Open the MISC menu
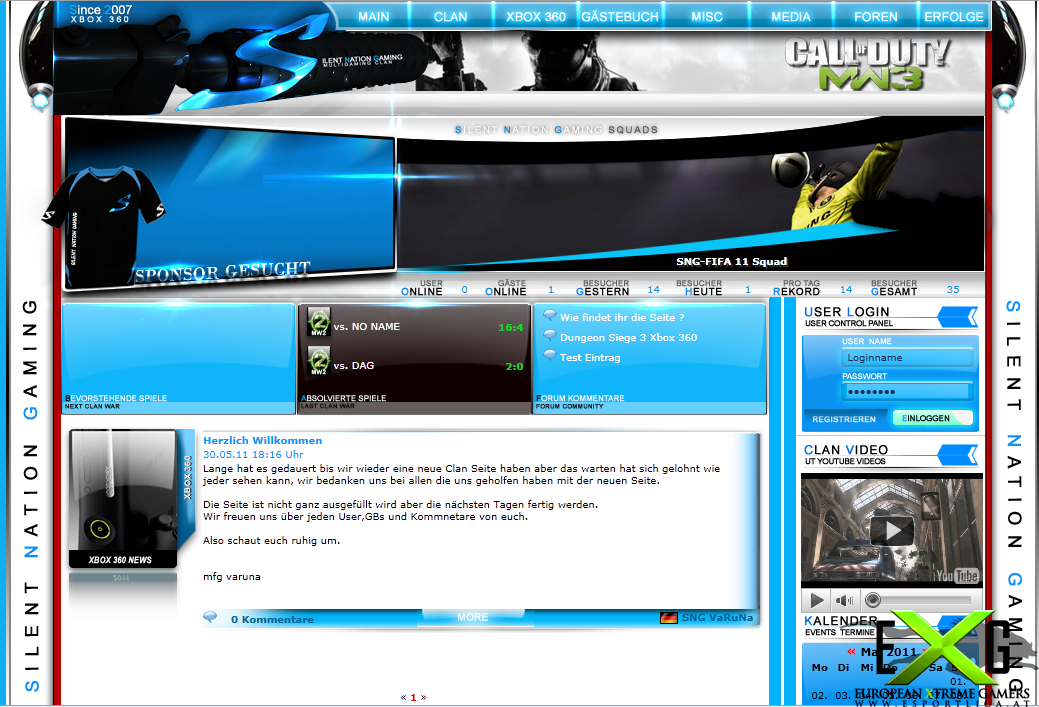 pyautogui.click(x=707, y=17)
